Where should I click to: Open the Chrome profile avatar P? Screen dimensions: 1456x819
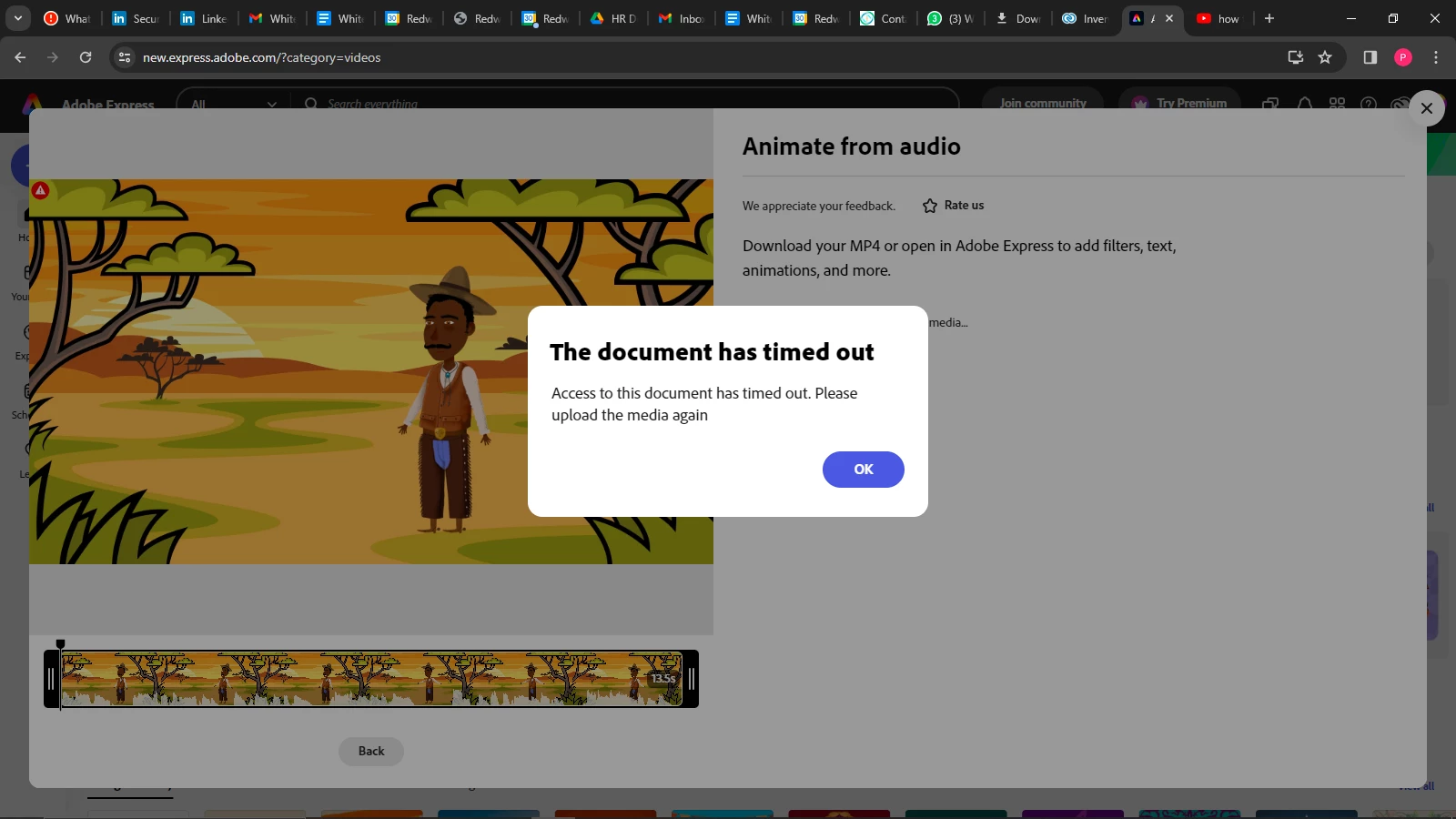click(1403, 57)
